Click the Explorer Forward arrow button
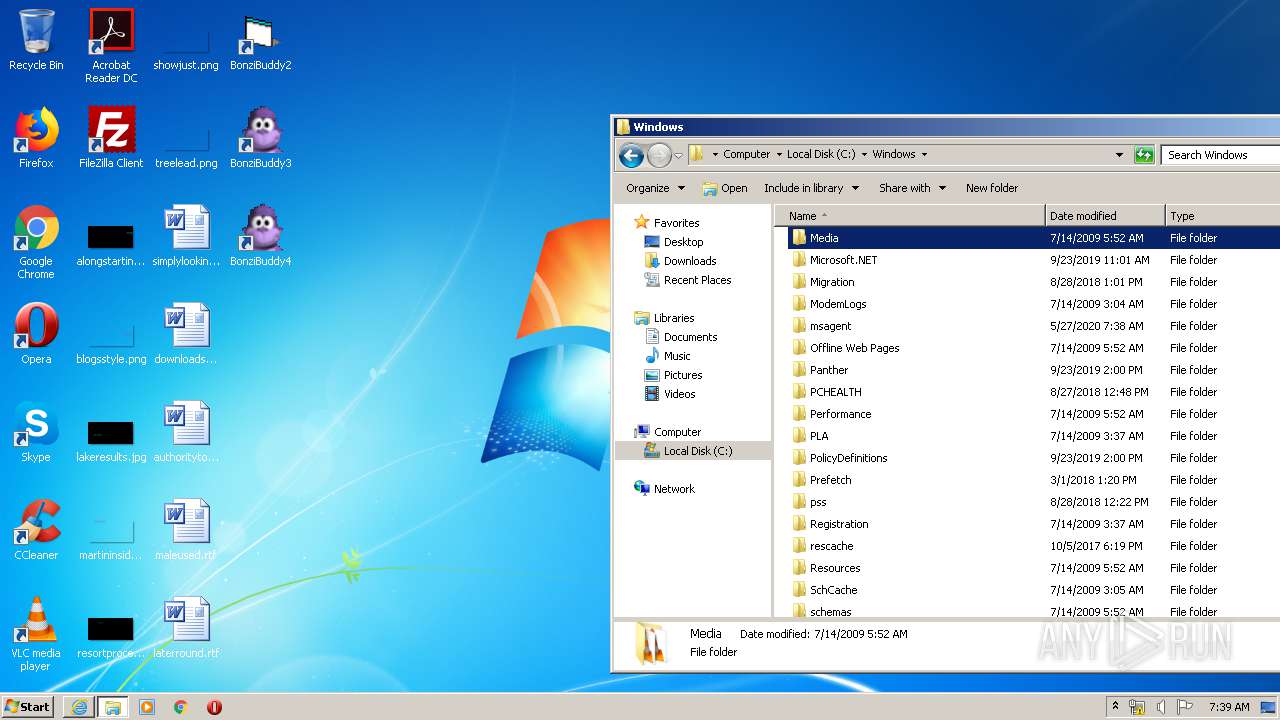The height and width of the screenshot is (720, 1280). 659,155
